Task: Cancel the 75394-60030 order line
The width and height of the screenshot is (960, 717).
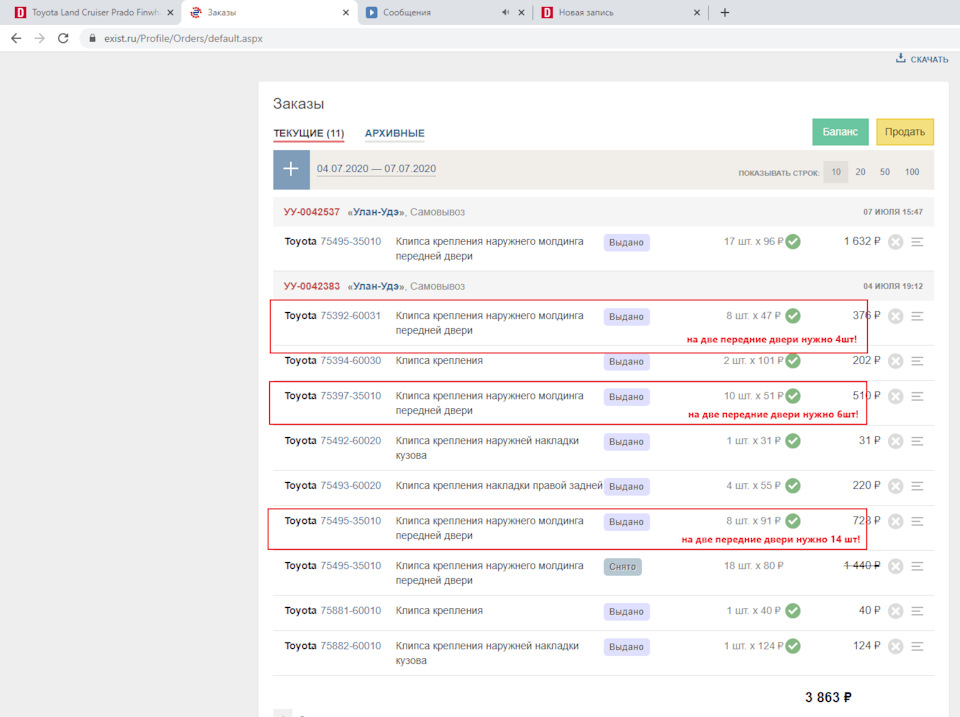Action: point(896,361)
